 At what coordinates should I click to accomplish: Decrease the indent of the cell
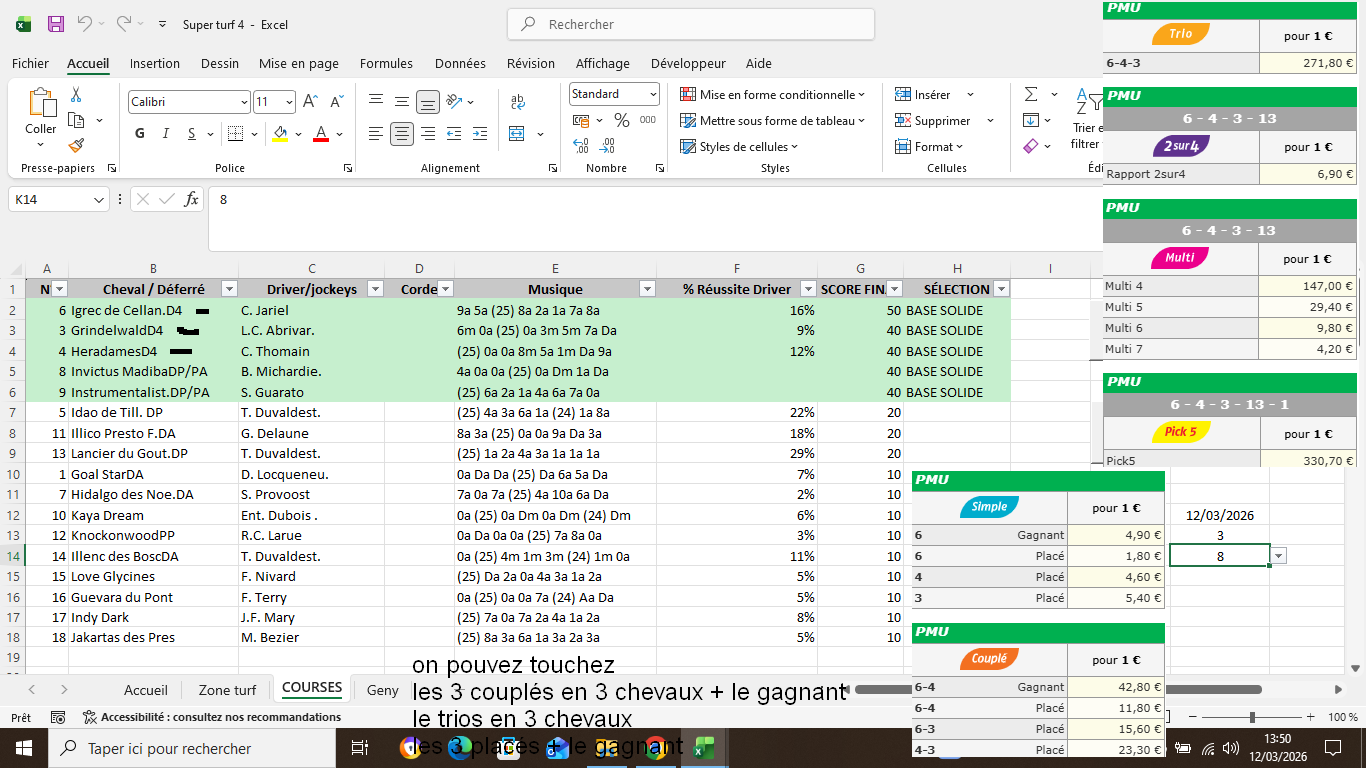pos(454,134)
